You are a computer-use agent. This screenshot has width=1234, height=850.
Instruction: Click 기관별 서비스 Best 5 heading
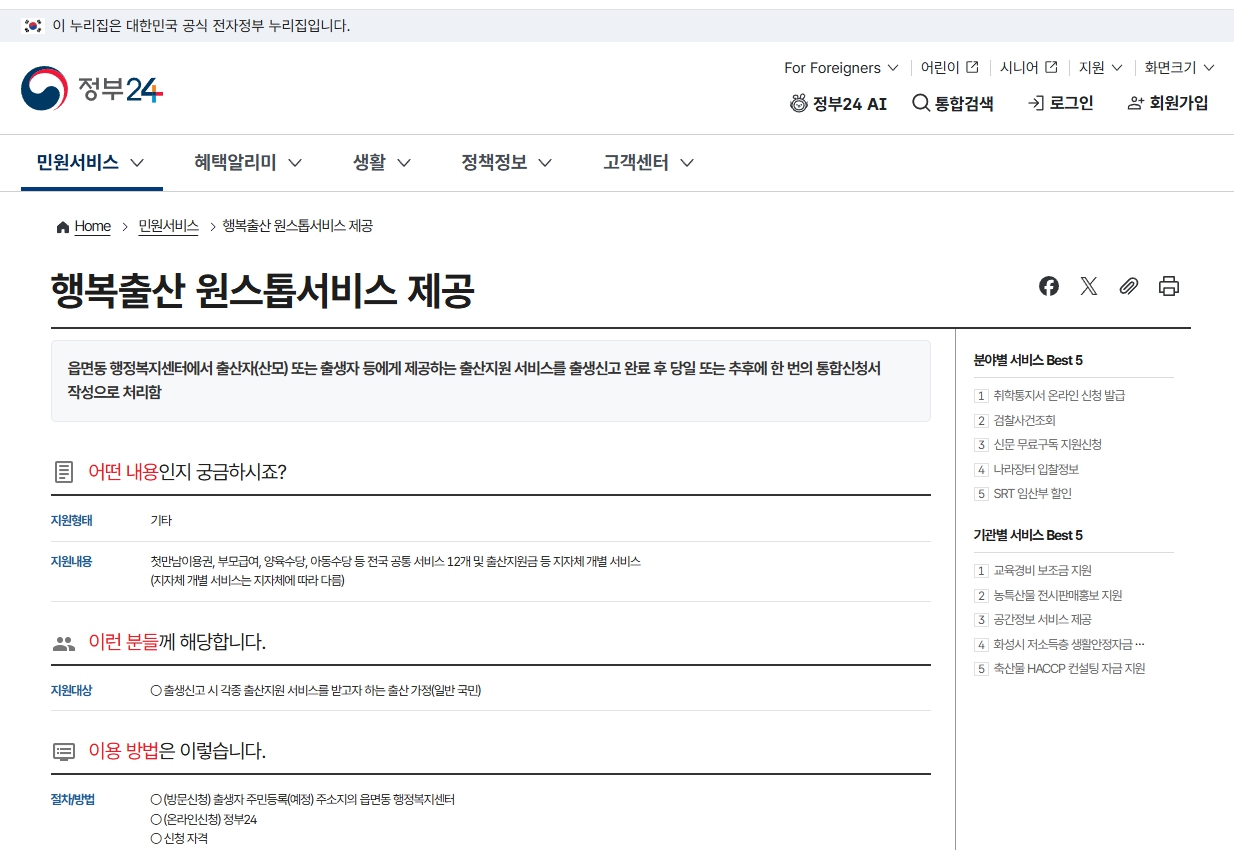(x=1028, y=535)
